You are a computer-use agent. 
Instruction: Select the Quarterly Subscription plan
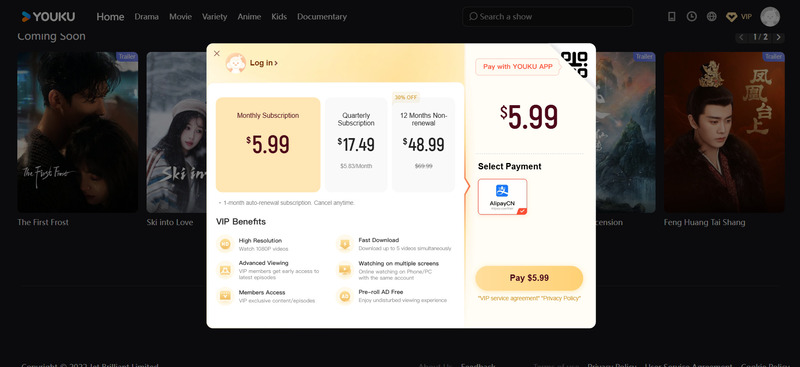[x=356, y=145]
